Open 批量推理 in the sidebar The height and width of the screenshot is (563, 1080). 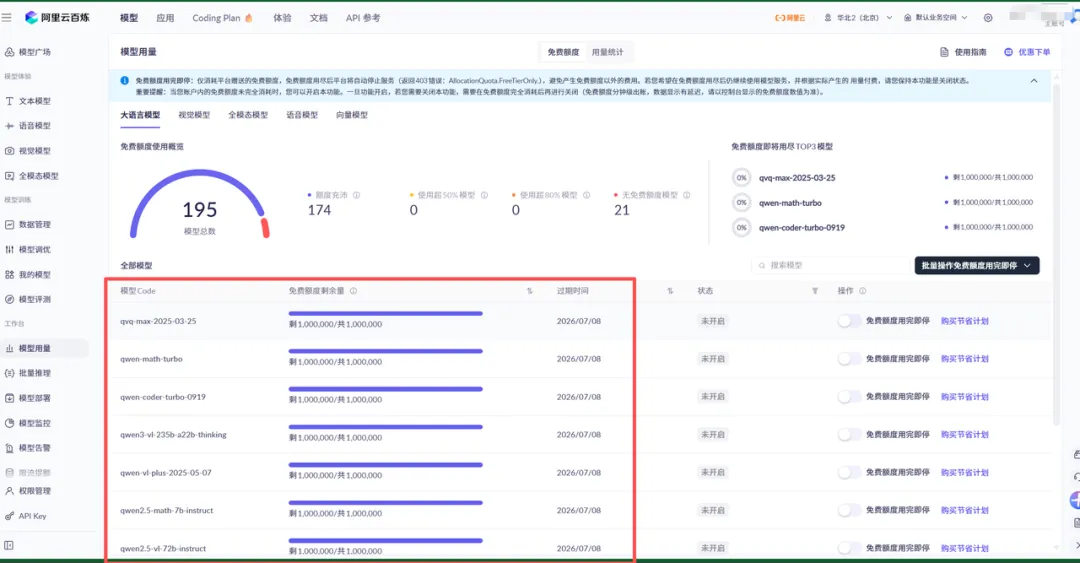28,373
